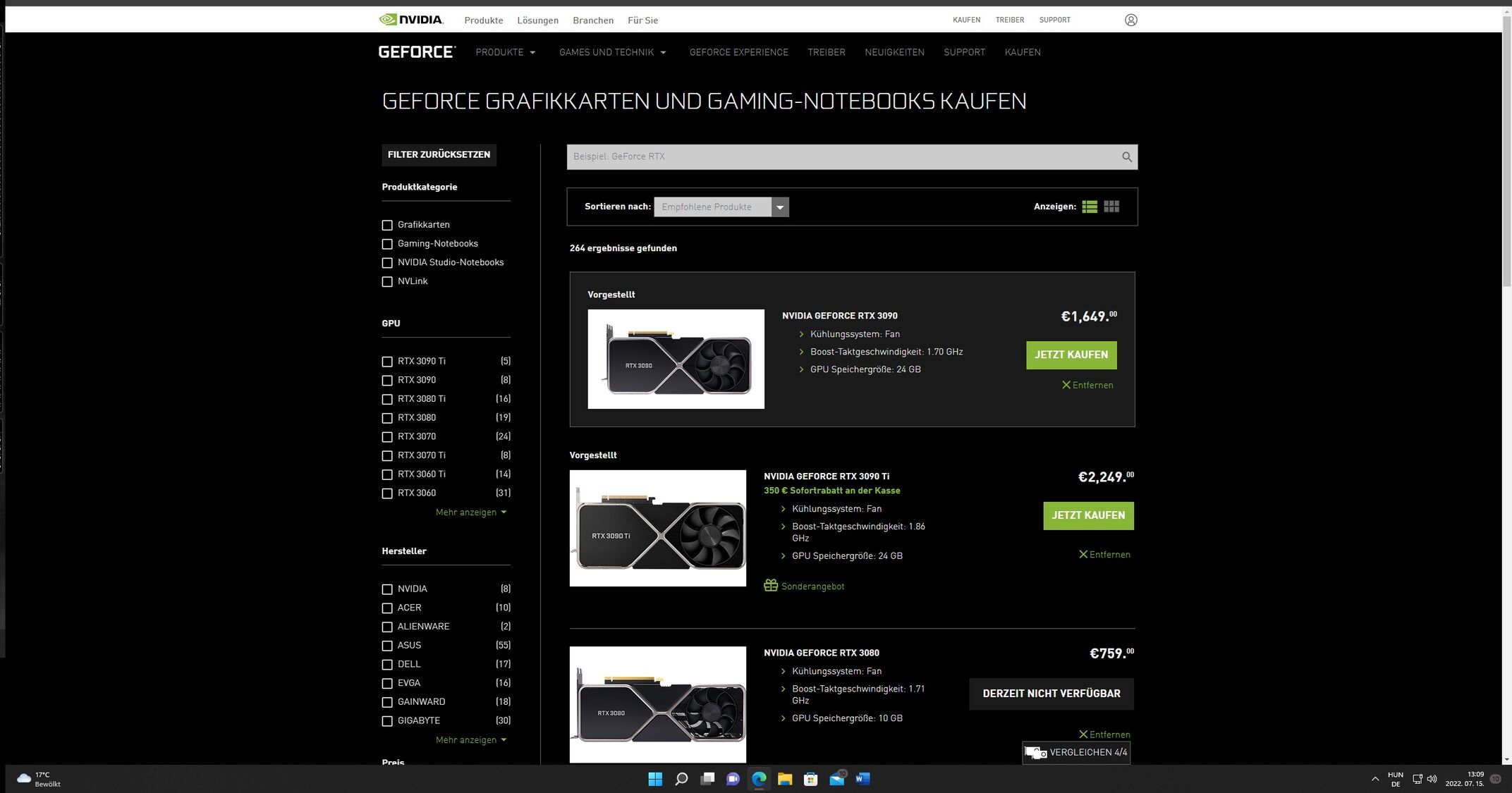Open Windows Start menu
The height and width of the screenshot is (793, 1512).
pos(655,779)
